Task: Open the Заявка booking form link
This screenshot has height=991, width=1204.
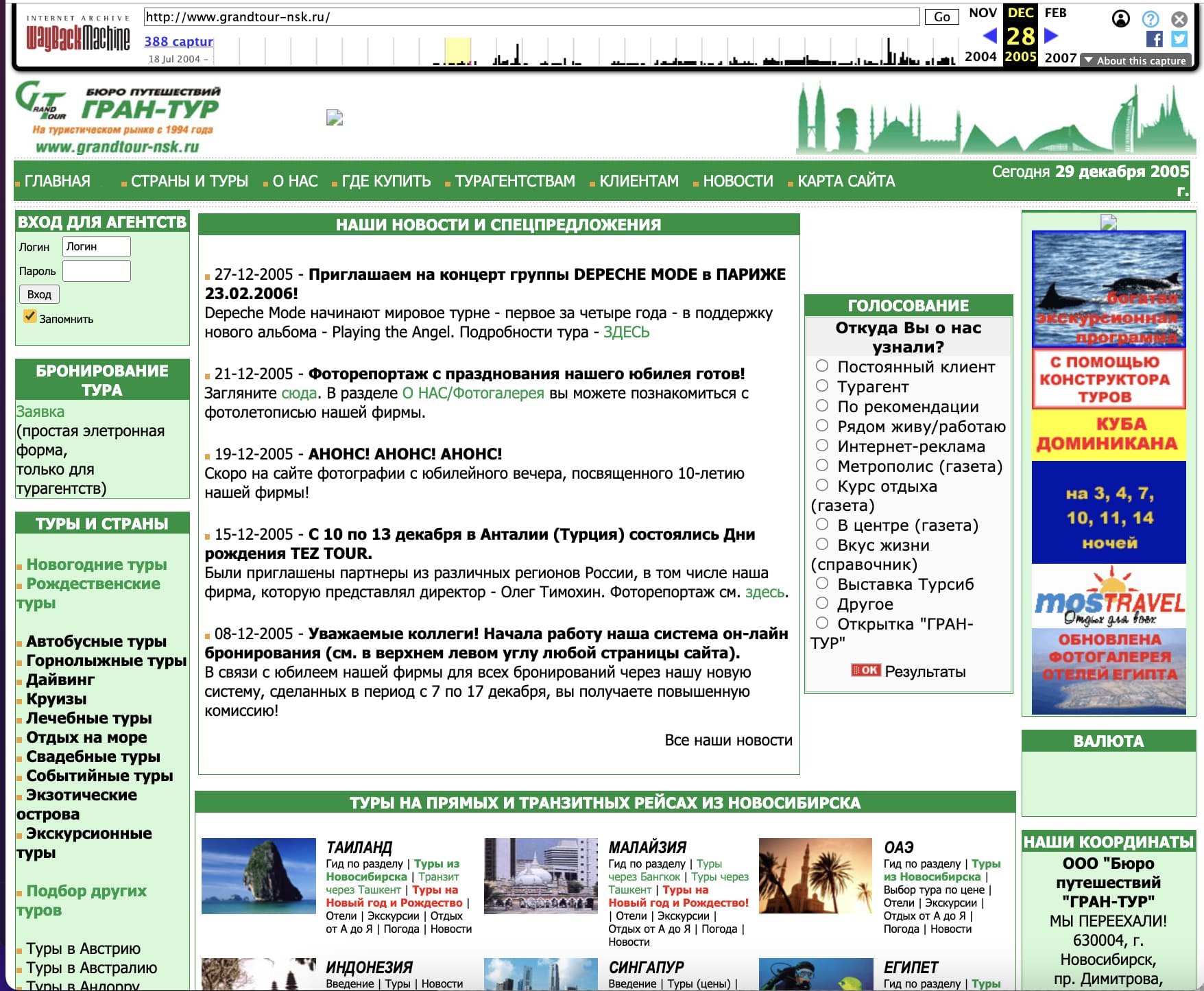Action: point(40,411)
